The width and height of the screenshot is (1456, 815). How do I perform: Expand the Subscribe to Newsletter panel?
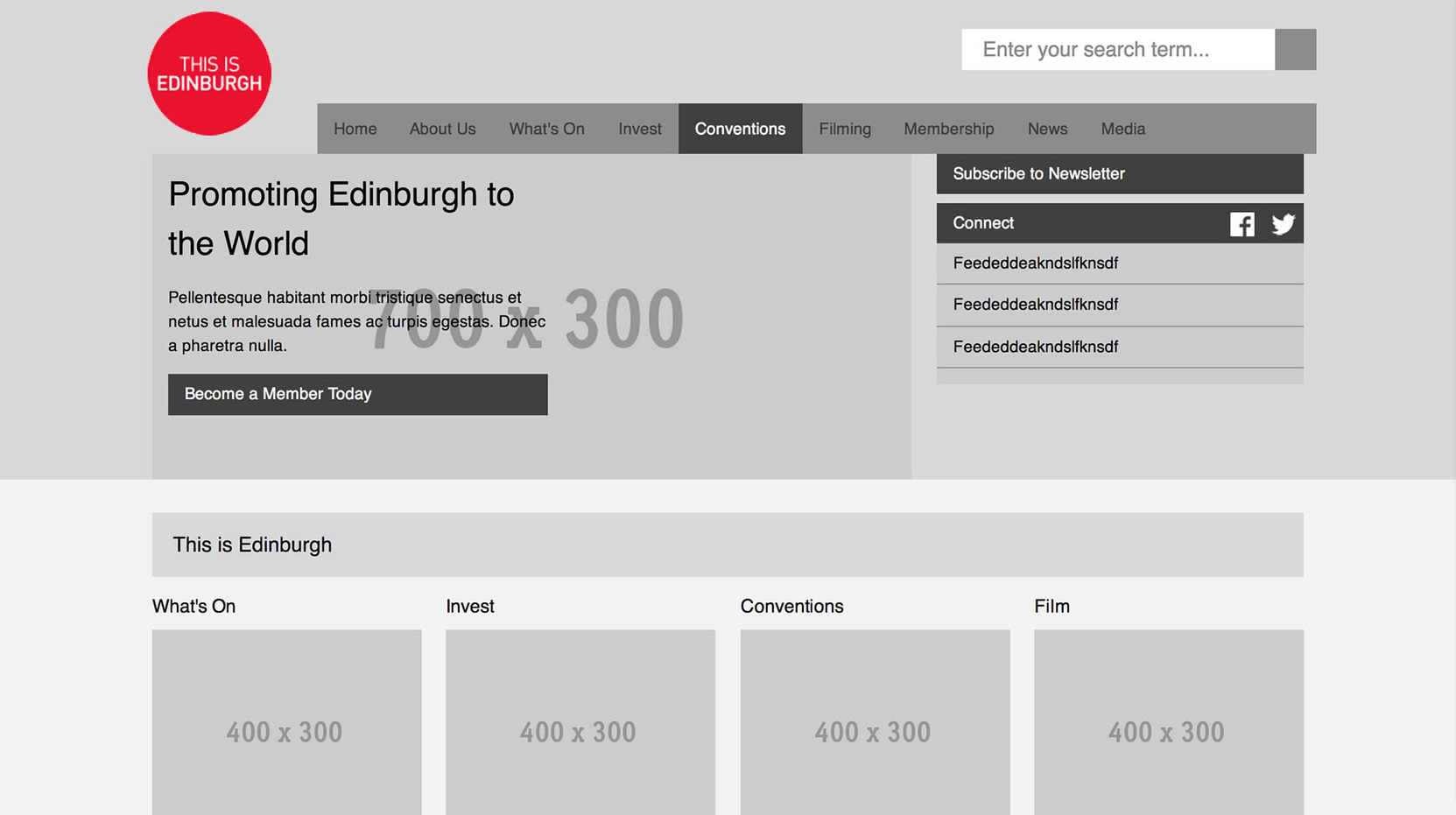pyautogui.click(x=1119, y=174)
